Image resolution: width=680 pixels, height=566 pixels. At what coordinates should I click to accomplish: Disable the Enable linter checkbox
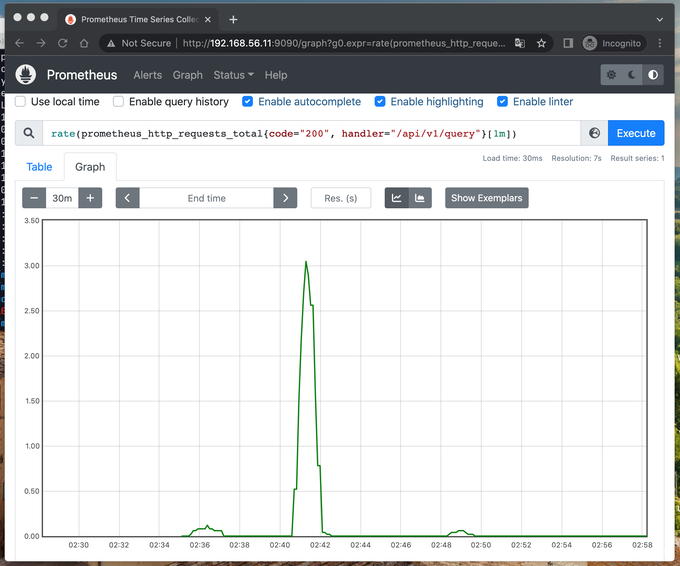point(502,101)
